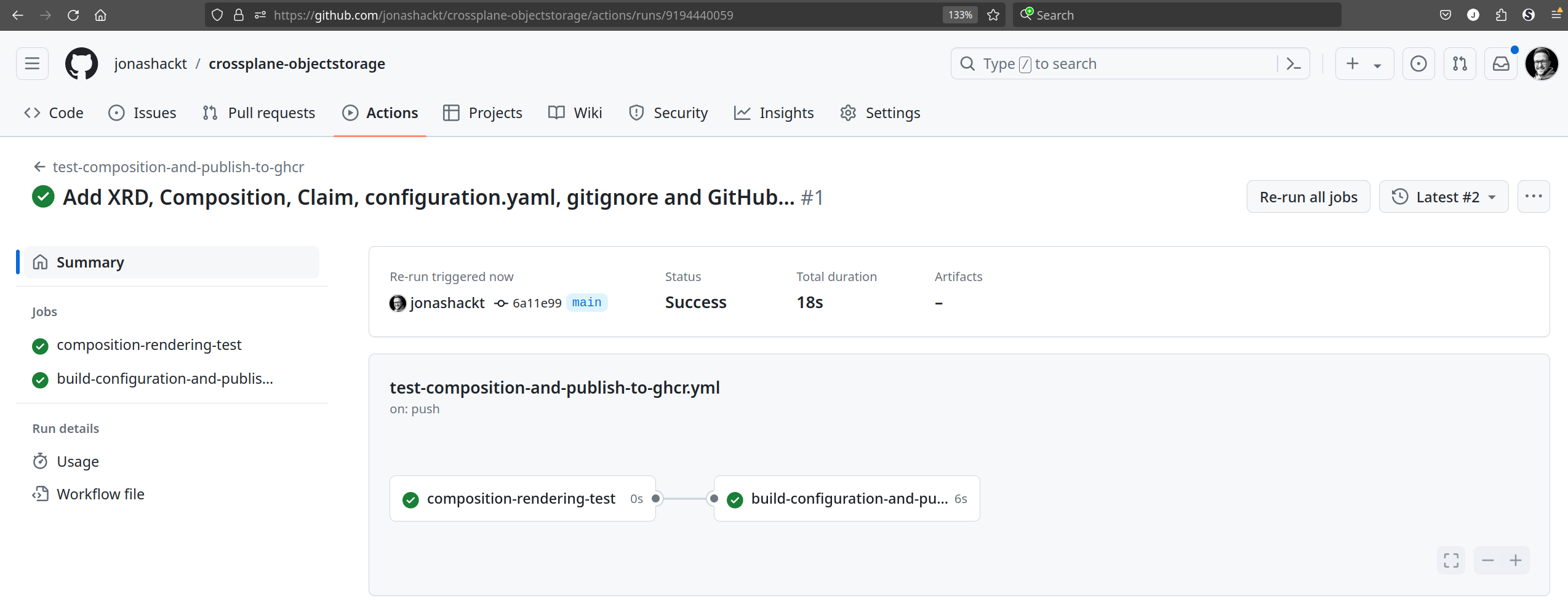Open the Workflow file link
This screenshot has width=1568, height=607.
pyautogui.click(x=100, y=494)
